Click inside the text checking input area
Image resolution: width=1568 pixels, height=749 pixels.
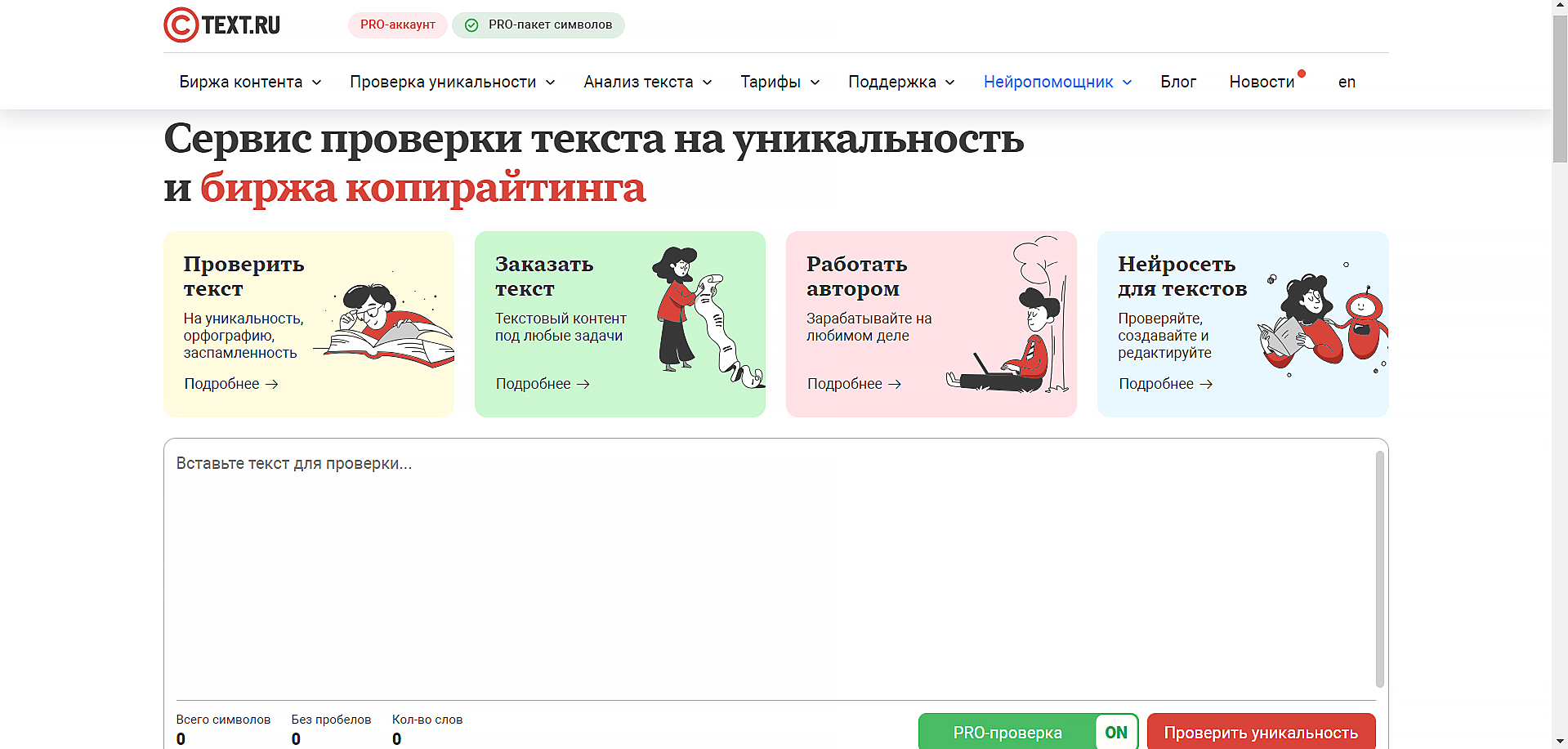(x=768, y=564)
